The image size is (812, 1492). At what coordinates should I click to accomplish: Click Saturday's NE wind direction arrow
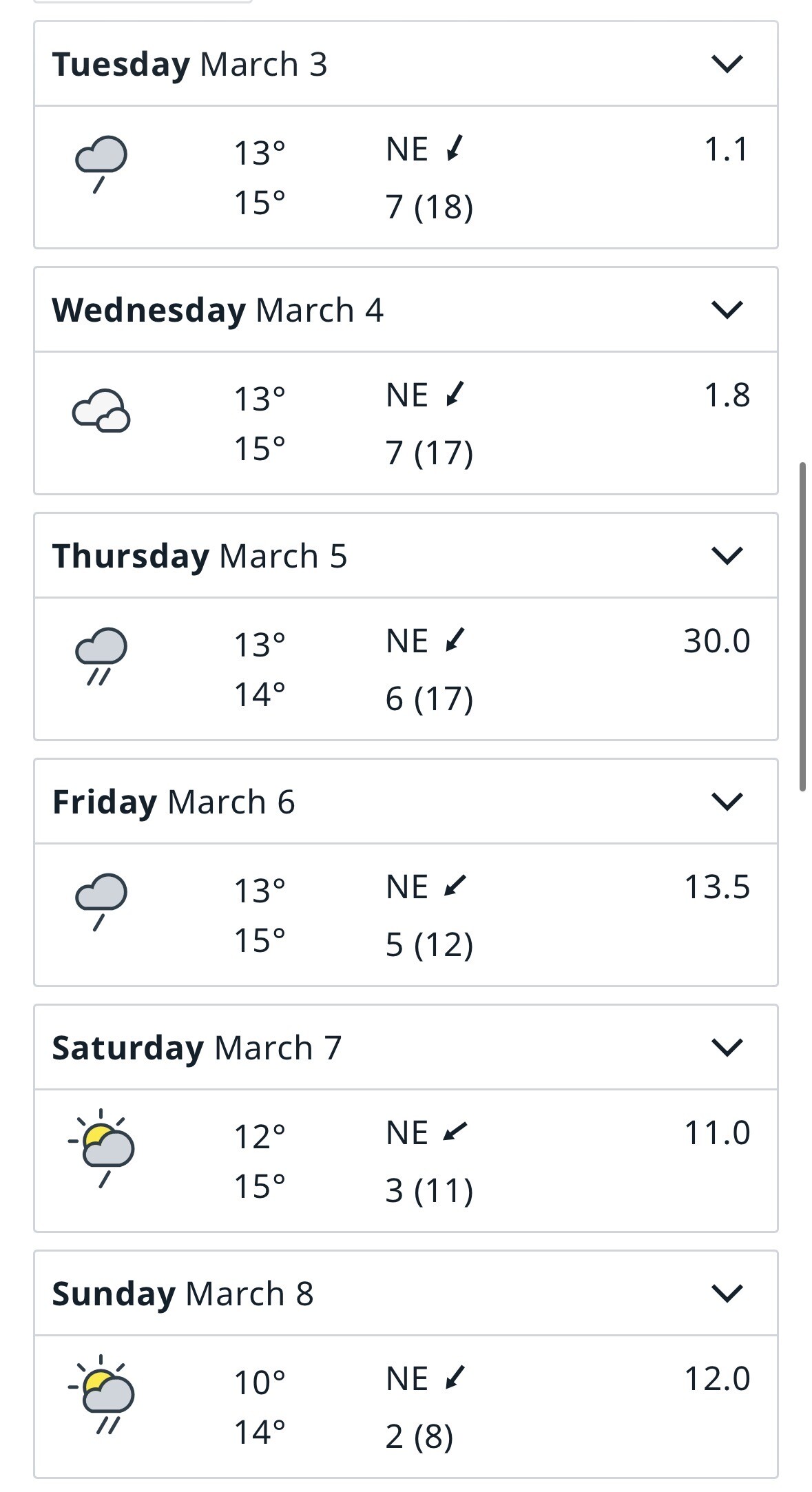coord(455,1132)
